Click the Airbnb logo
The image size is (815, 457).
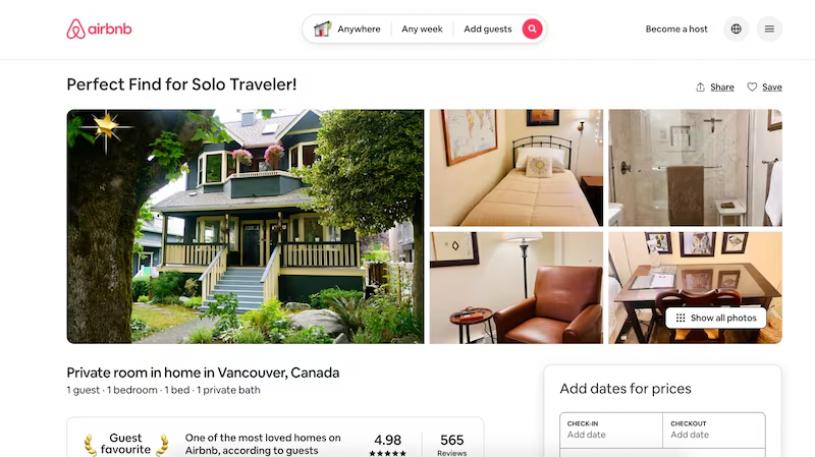99,29
